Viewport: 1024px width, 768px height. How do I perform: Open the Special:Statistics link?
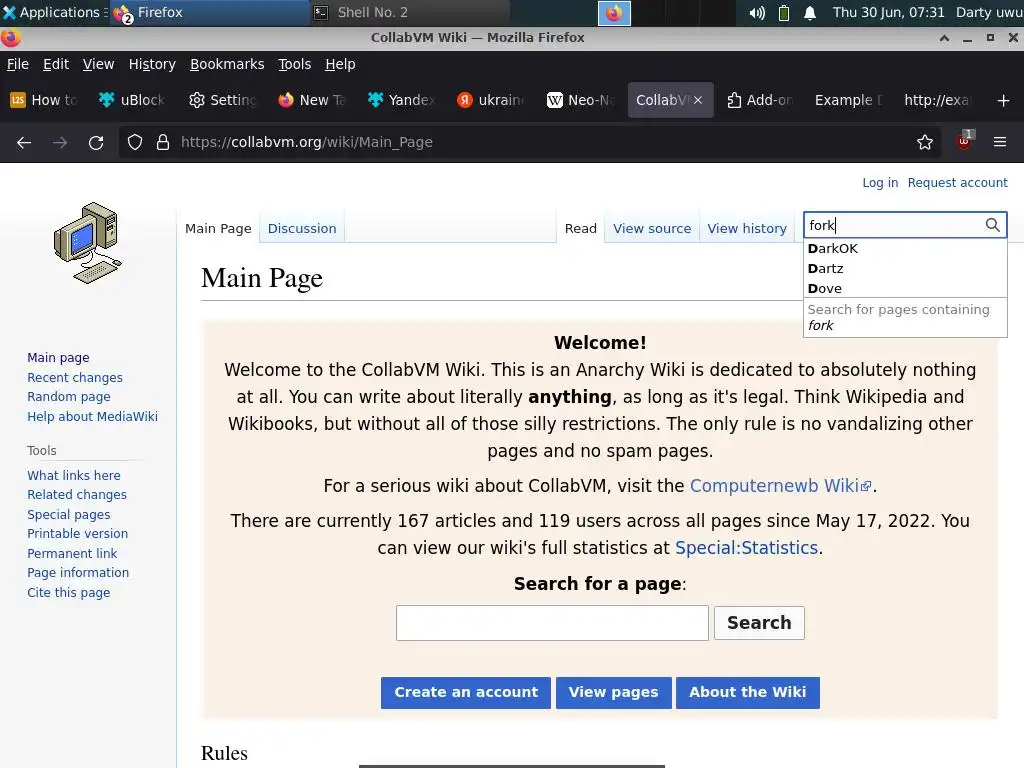(746, 548)
